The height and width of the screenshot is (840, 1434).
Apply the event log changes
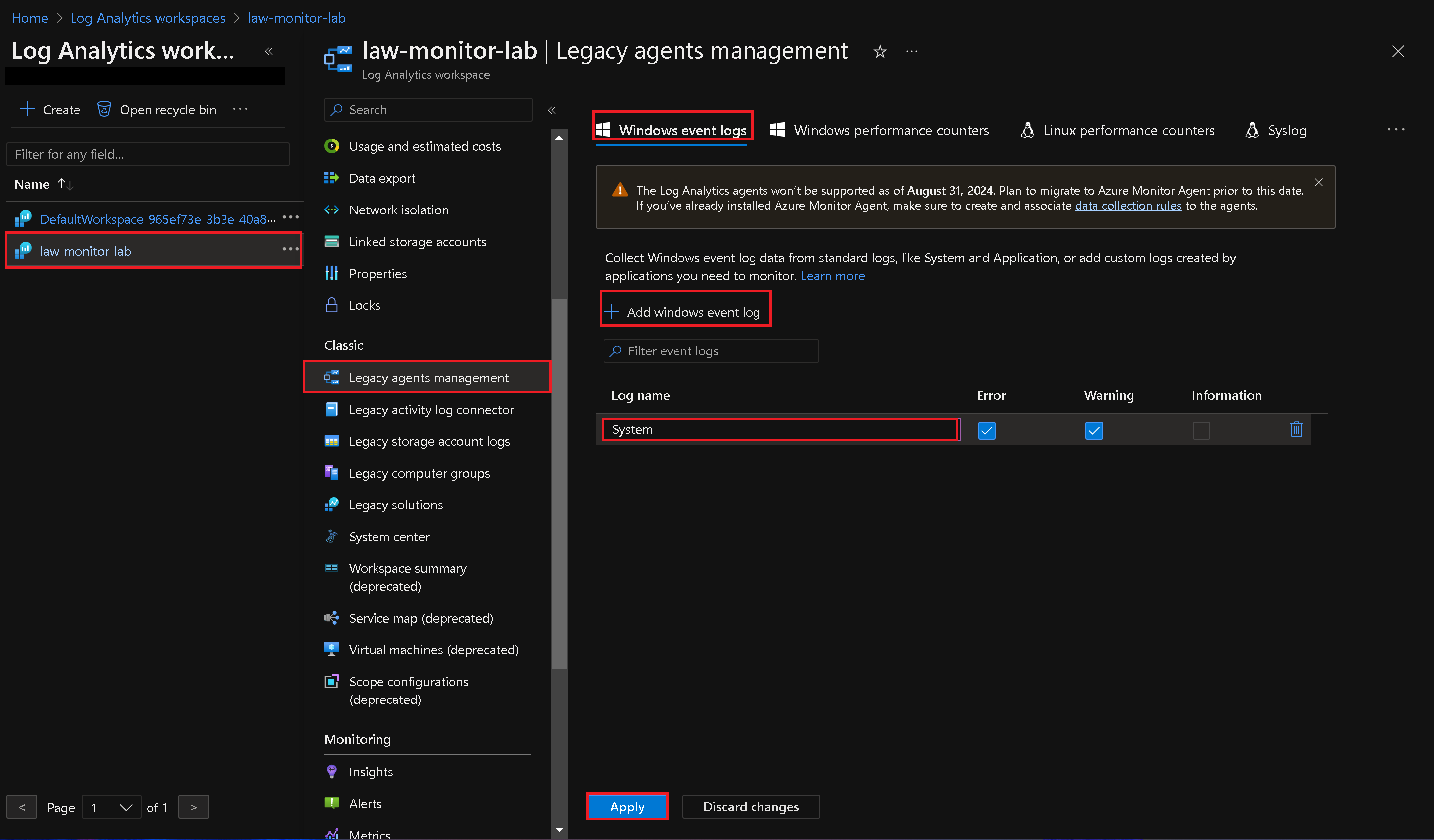[x=626, y=806]
